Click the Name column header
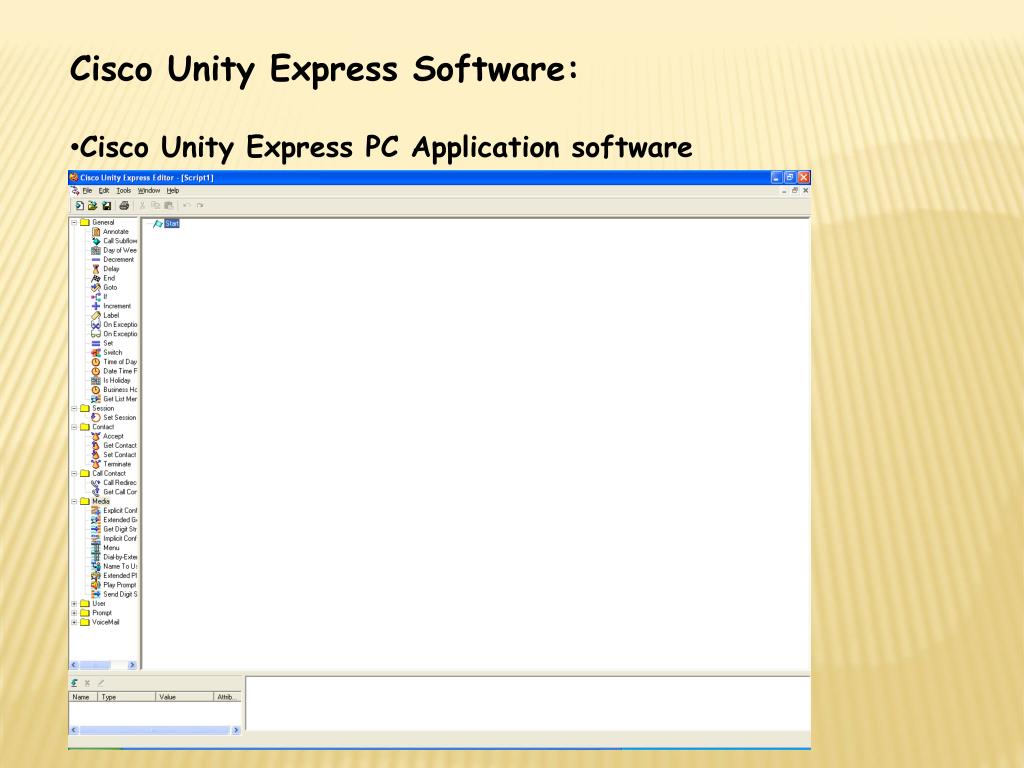1024x768 pixels. [x=83, y=697]
